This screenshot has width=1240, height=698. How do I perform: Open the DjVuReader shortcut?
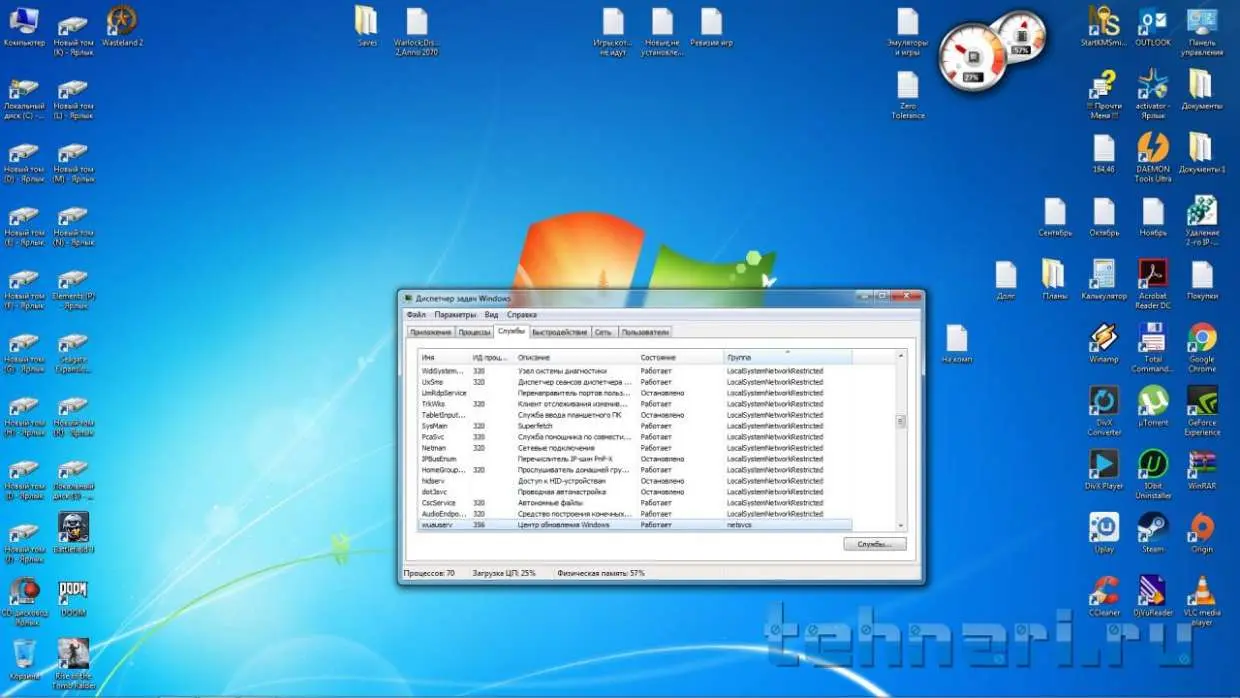click(x=1153, y=596)
